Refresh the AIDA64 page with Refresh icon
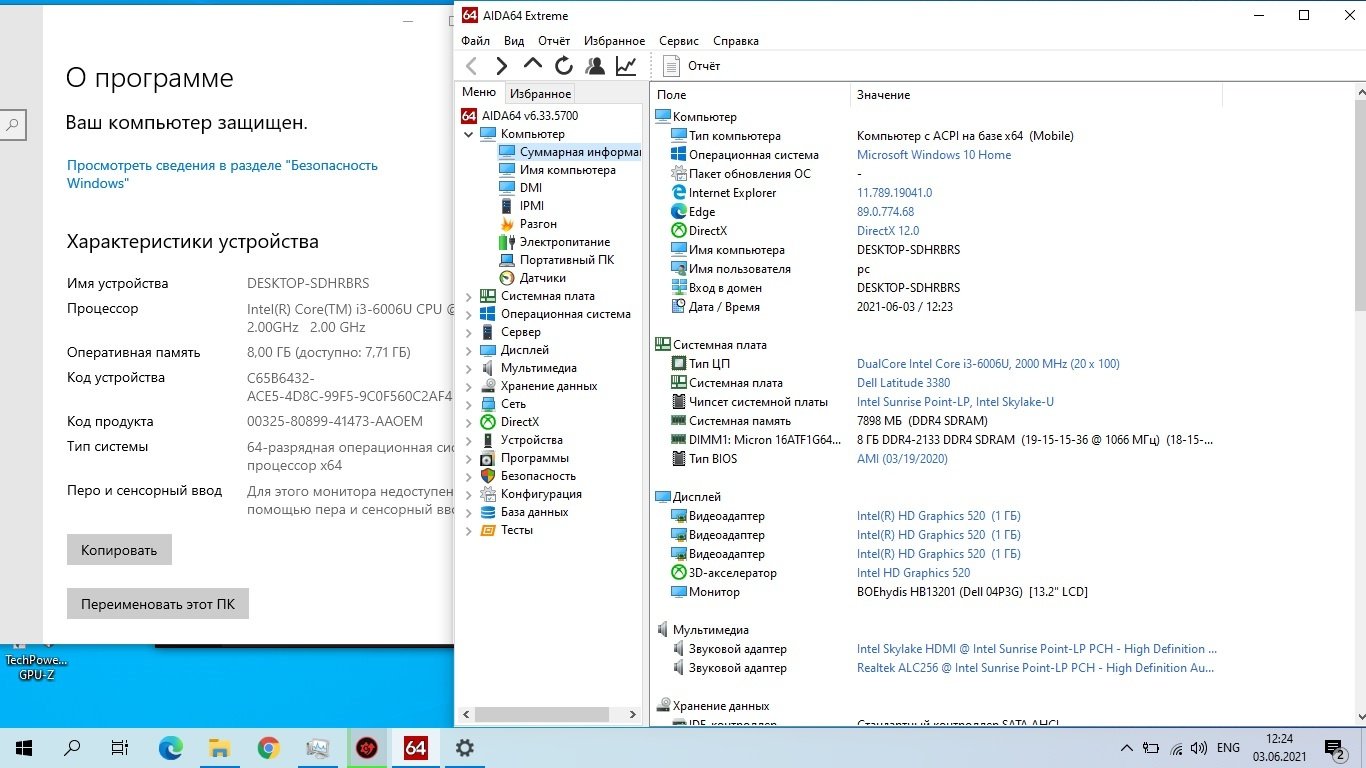 click(564, 66)
